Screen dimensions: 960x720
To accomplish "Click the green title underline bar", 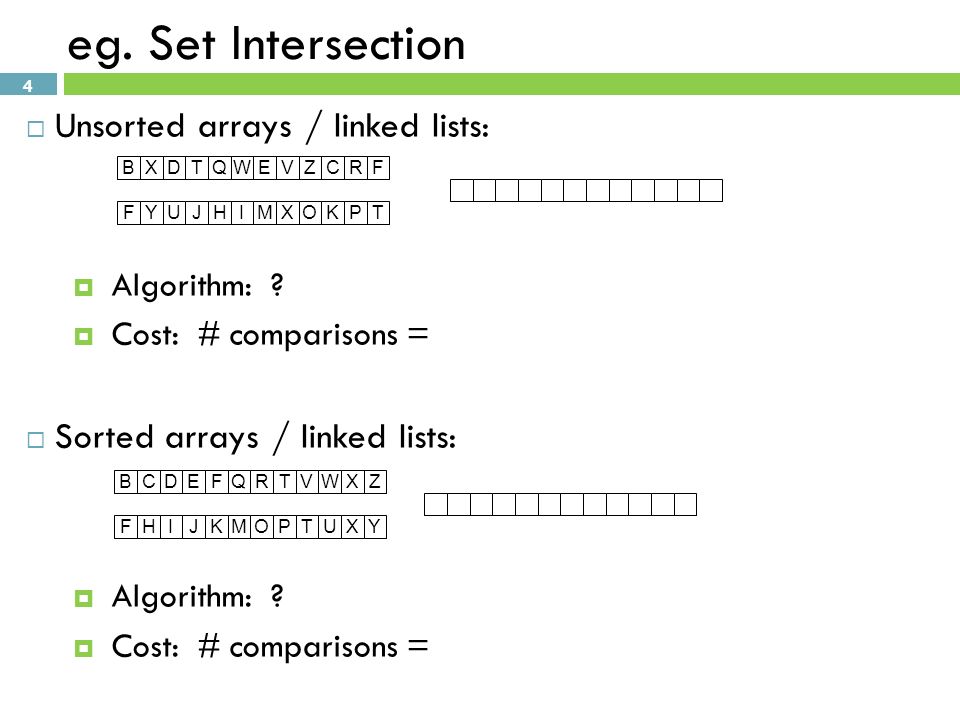I will (x=512, y=84).
